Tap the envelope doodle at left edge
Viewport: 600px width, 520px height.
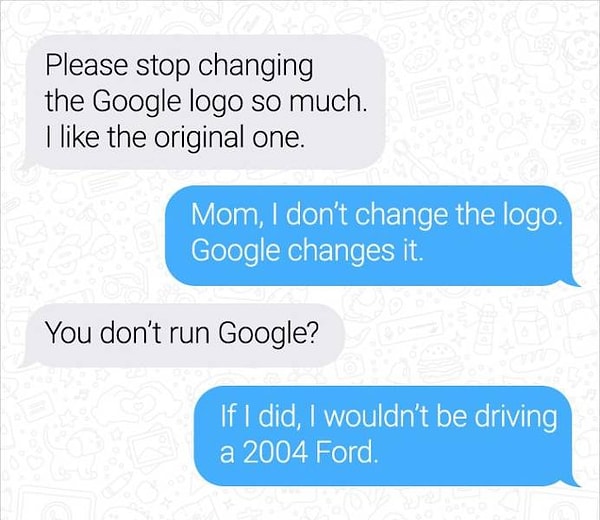pos(30,232)
